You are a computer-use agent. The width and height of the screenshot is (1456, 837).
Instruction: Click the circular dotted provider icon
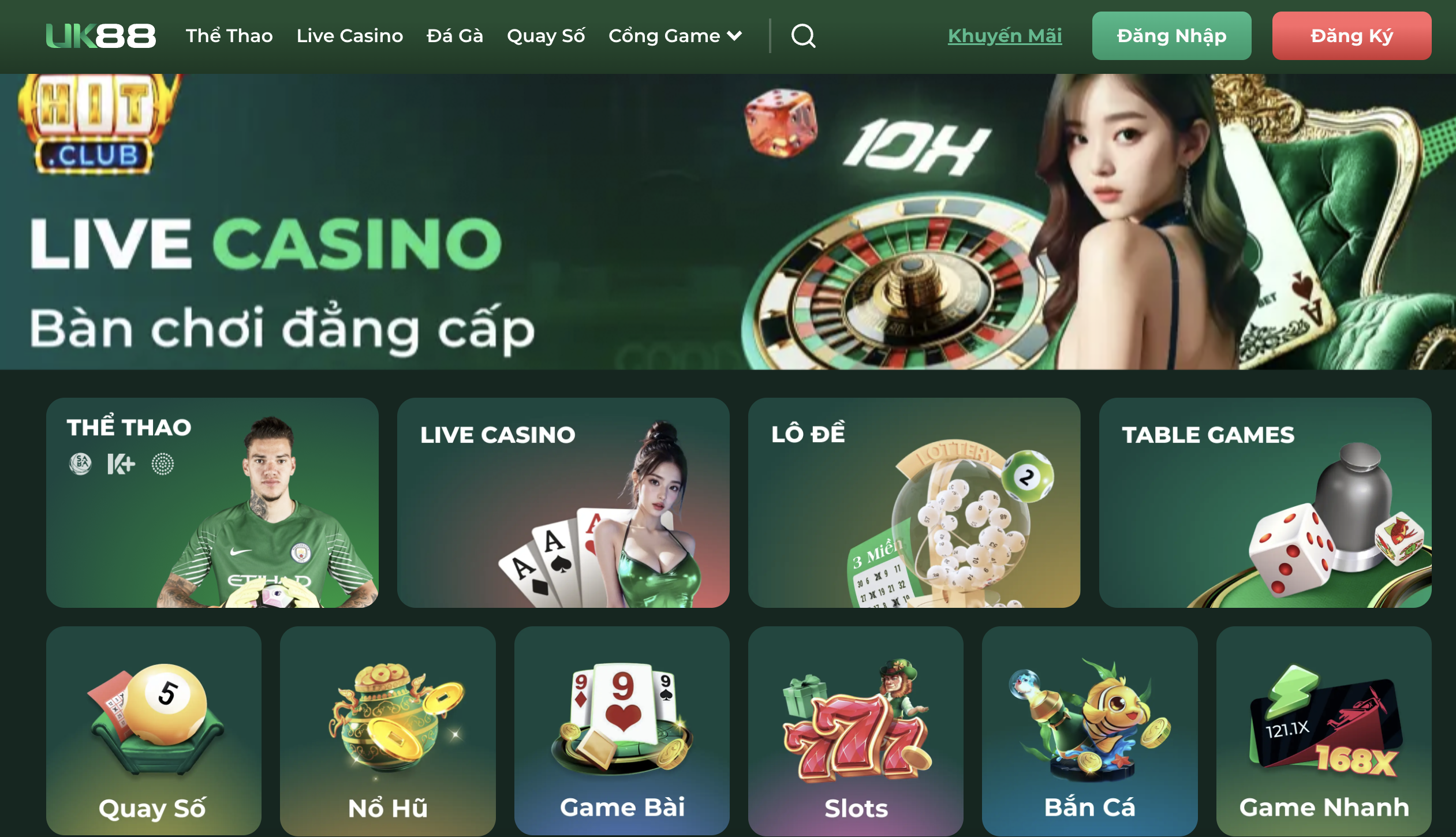point(163,464)
